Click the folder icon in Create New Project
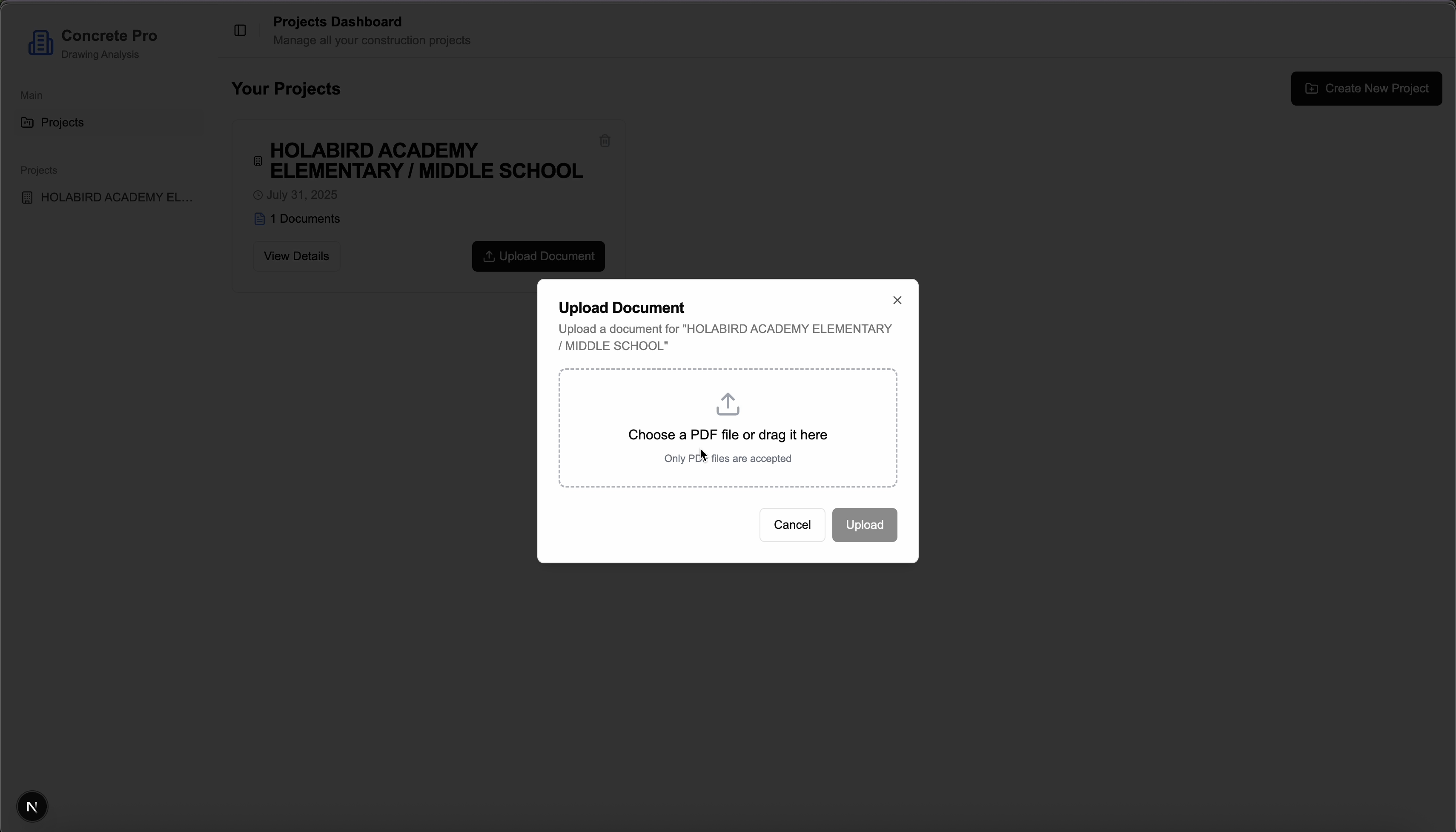Viewport: 1456px width, 832px height. pyautogui.click(x=1312, y=89)
